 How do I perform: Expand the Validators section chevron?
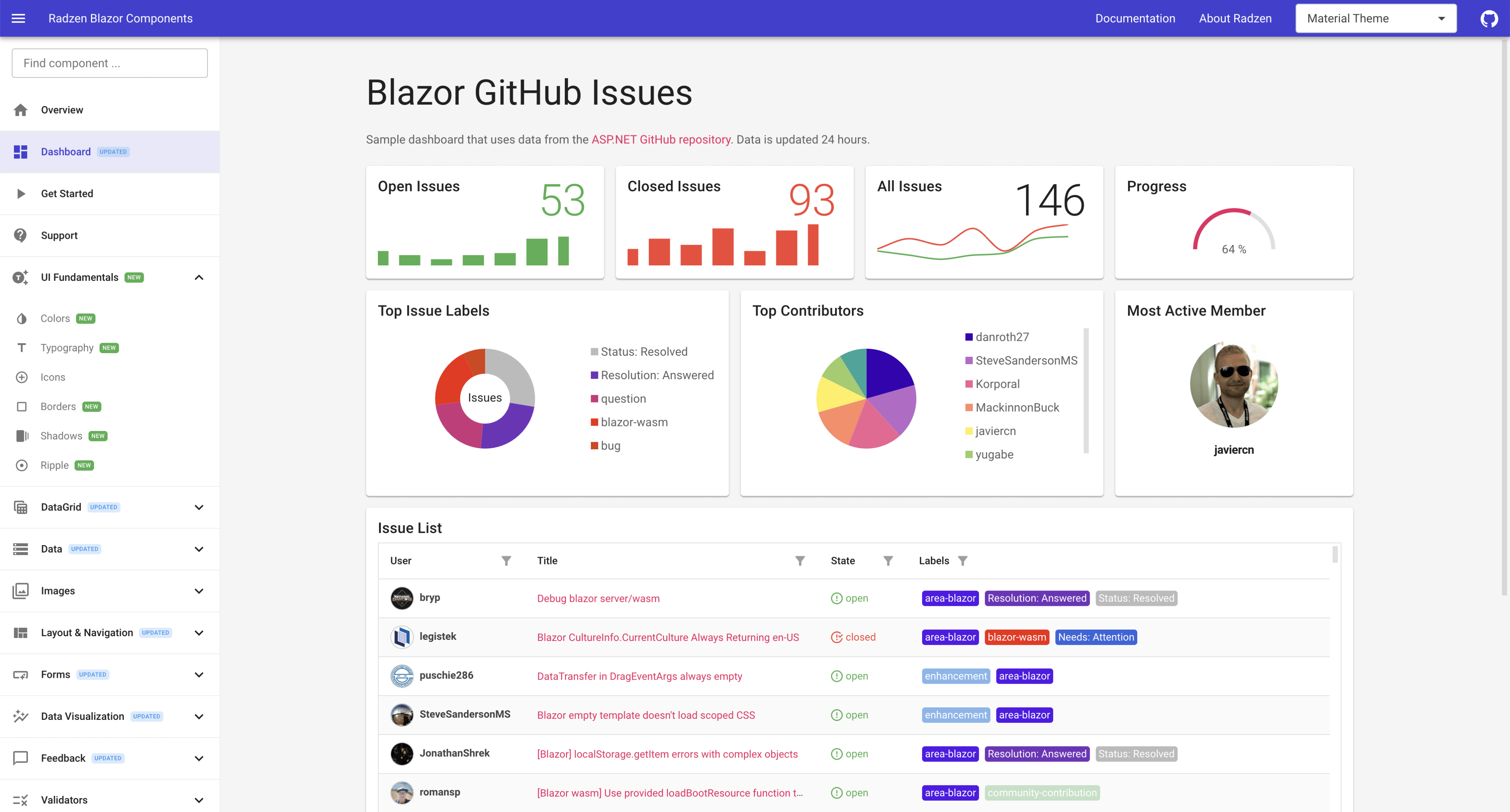199,800
